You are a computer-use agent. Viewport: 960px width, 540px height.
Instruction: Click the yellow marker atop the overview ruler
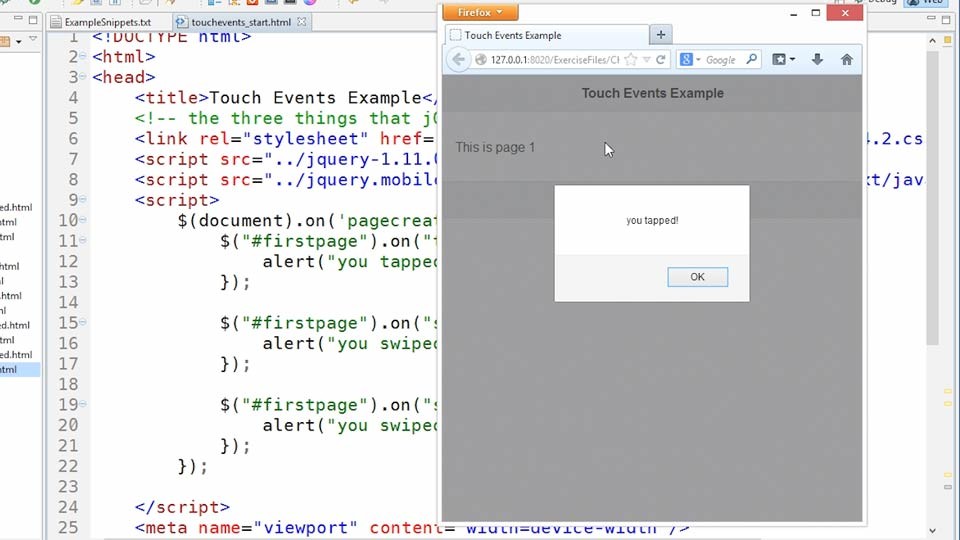pos(948,40)
